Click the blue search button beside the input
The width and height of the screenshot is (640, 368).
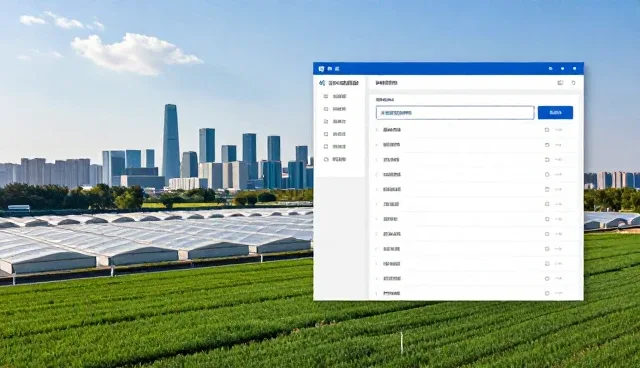click(x=555, y=113)
